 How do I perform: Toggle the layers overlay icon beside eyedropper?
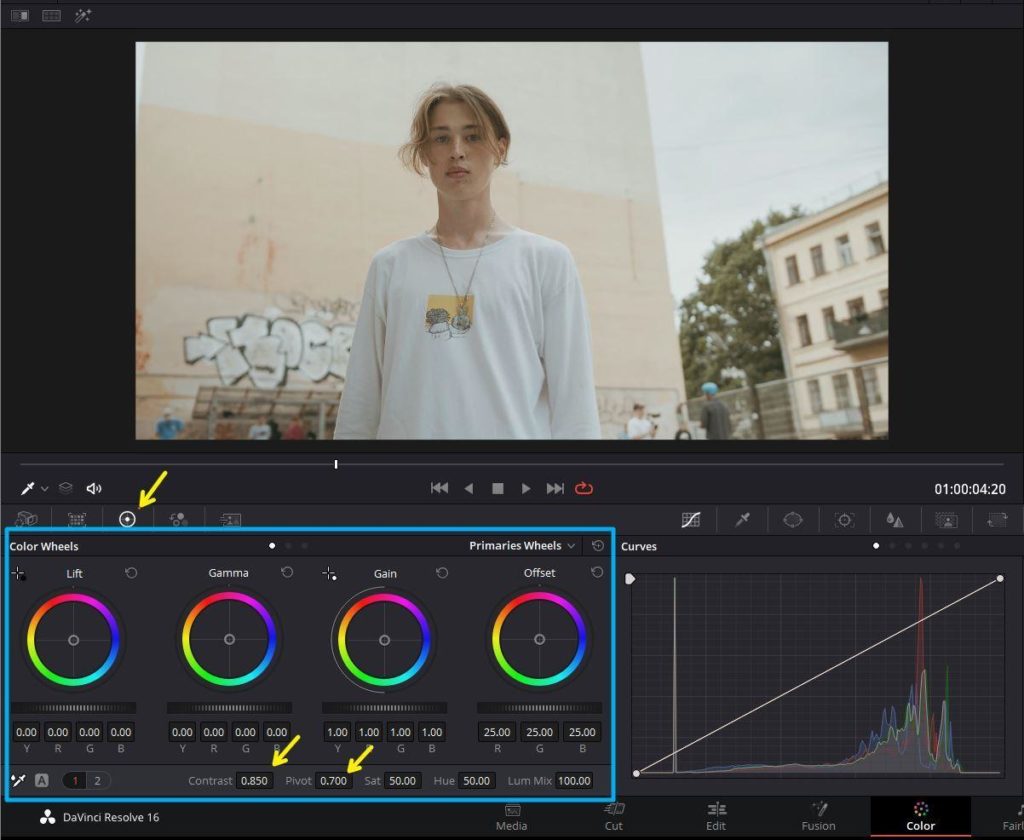65,488
